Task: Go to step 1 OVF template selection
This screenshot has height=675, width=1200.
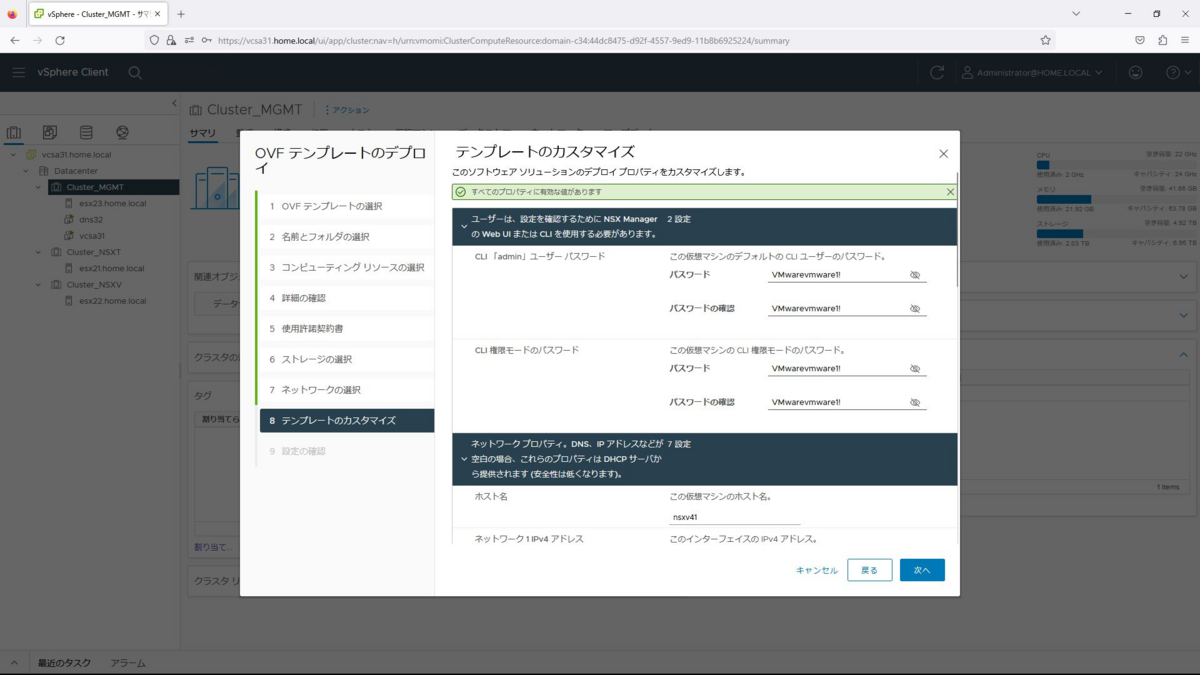Action: [346, 206]
